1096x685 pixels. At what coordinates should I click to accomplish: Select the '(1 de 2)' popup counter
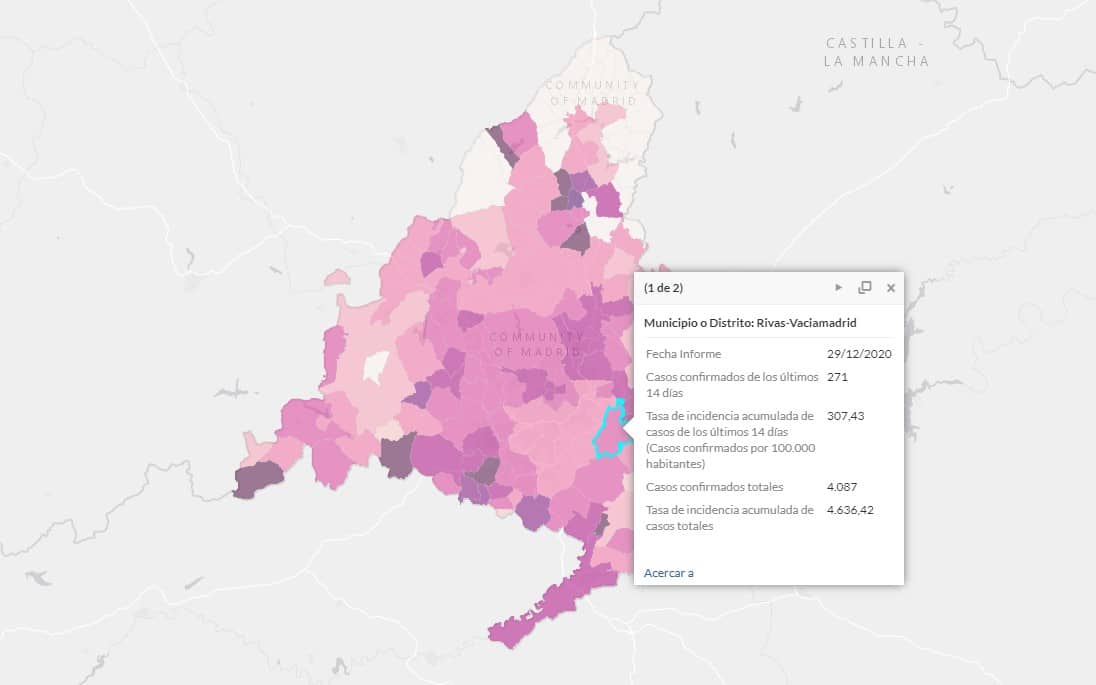coord(663,287)
